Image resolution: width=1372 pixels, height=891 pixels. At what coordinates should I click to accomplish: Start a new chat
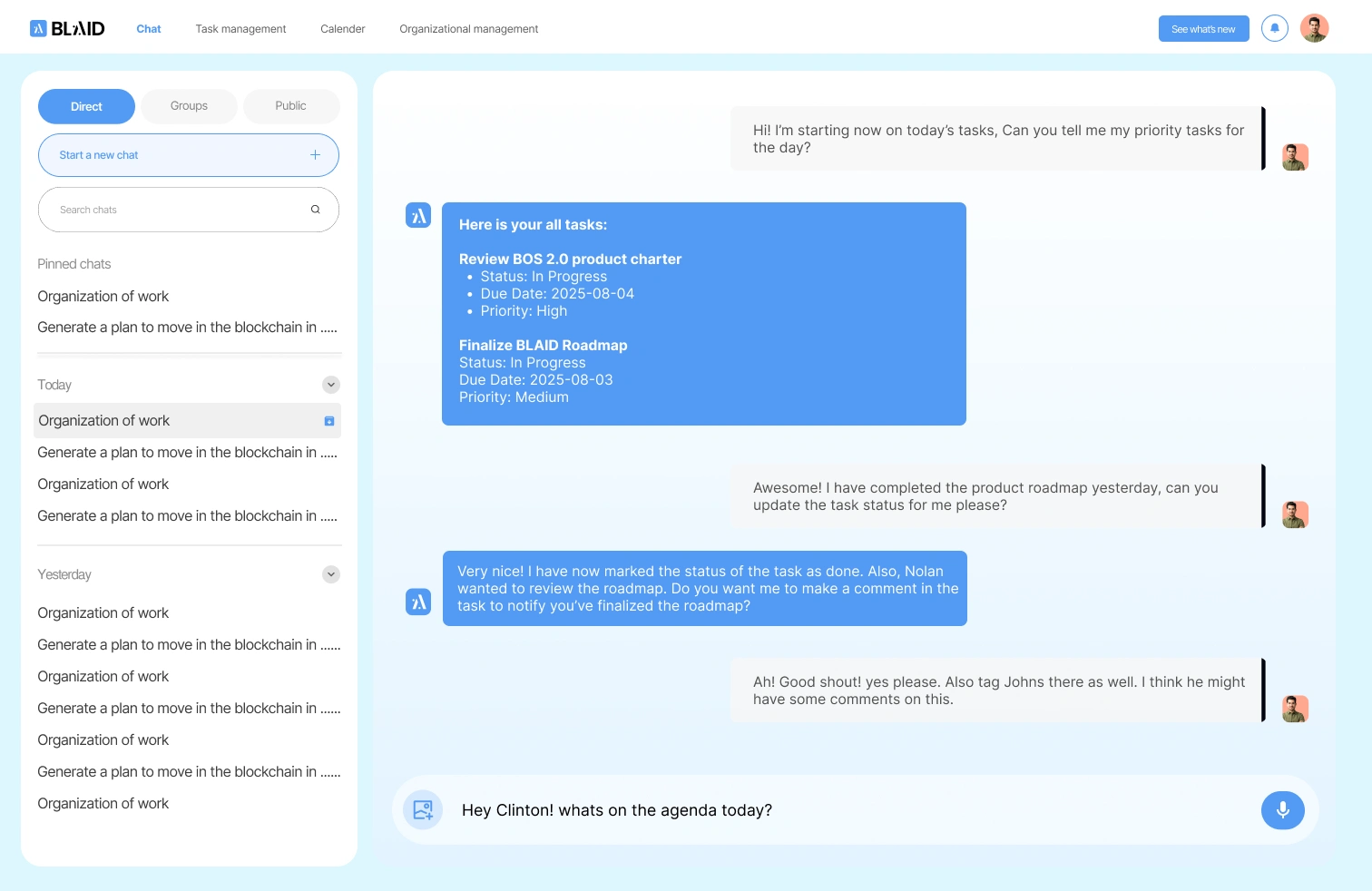tap(99, 154)
